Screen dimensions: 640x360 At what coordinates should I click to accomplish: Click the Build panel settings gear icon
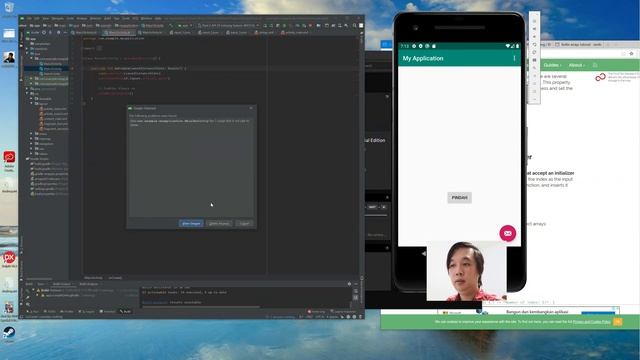click(349, 284)
